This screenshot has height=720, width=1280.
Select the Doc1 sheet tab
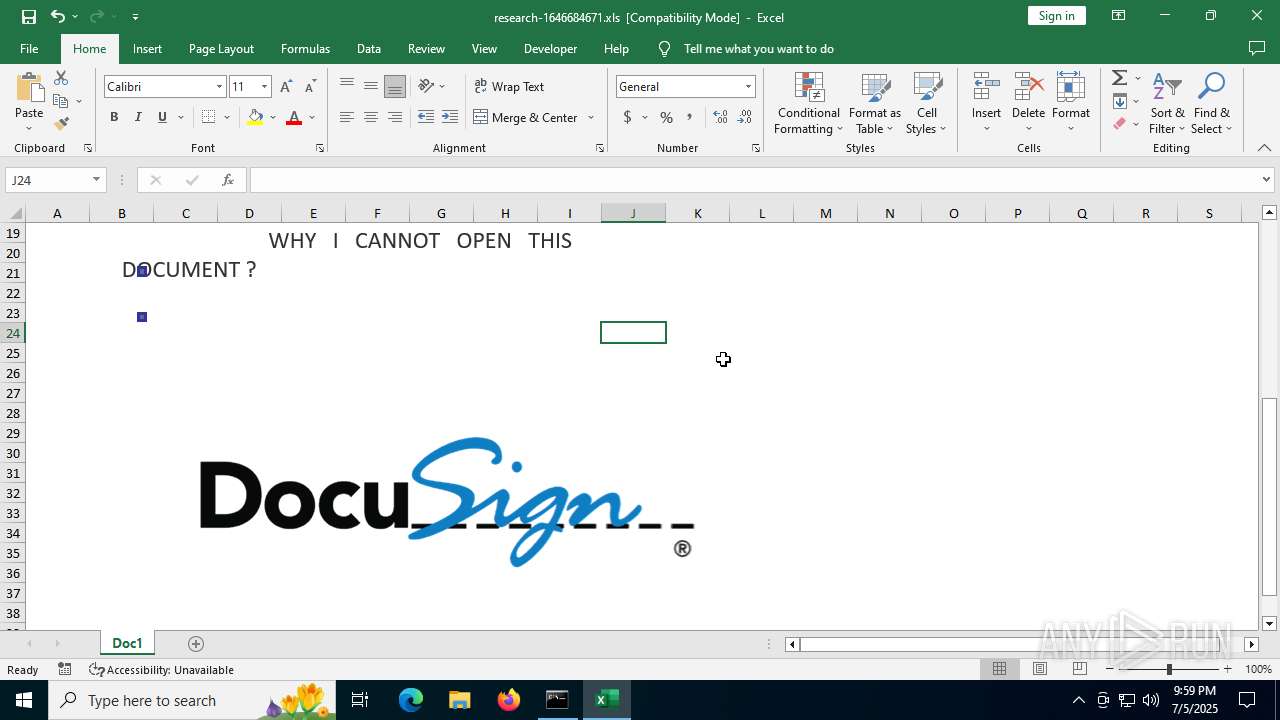127,643
